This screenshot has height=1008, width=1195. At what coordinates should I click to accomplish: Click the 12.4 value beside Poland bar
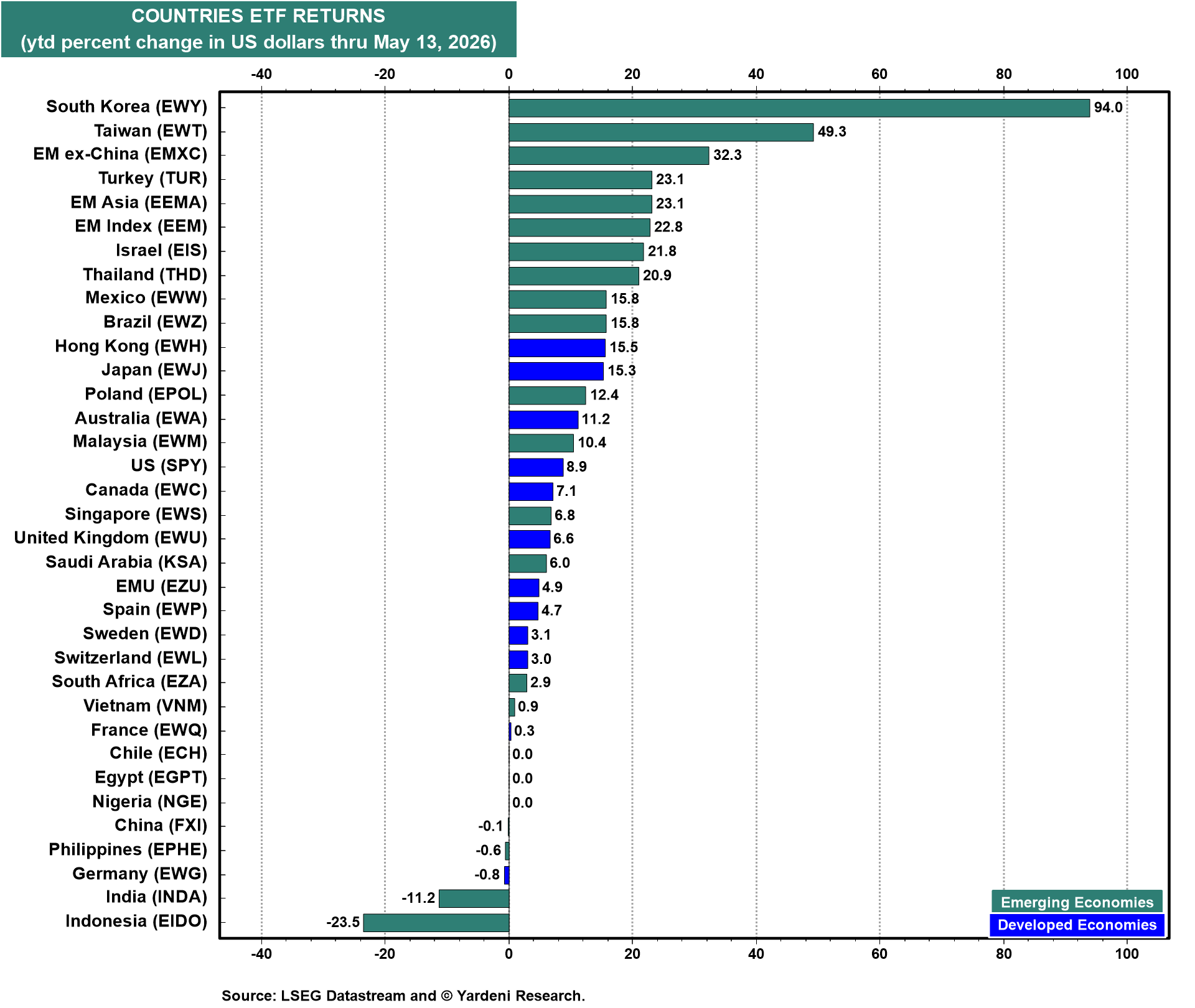point(604,395)
